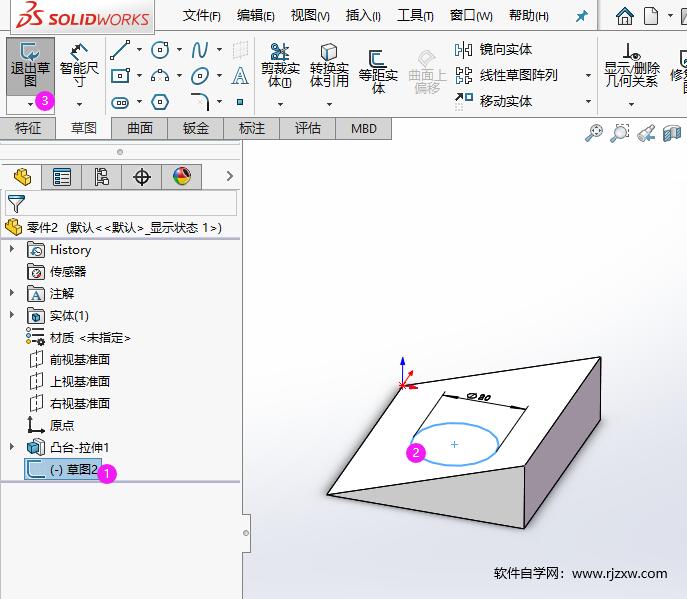Open the 帮助(H) menu
687x599 pixels.
(x=528, y=16)
